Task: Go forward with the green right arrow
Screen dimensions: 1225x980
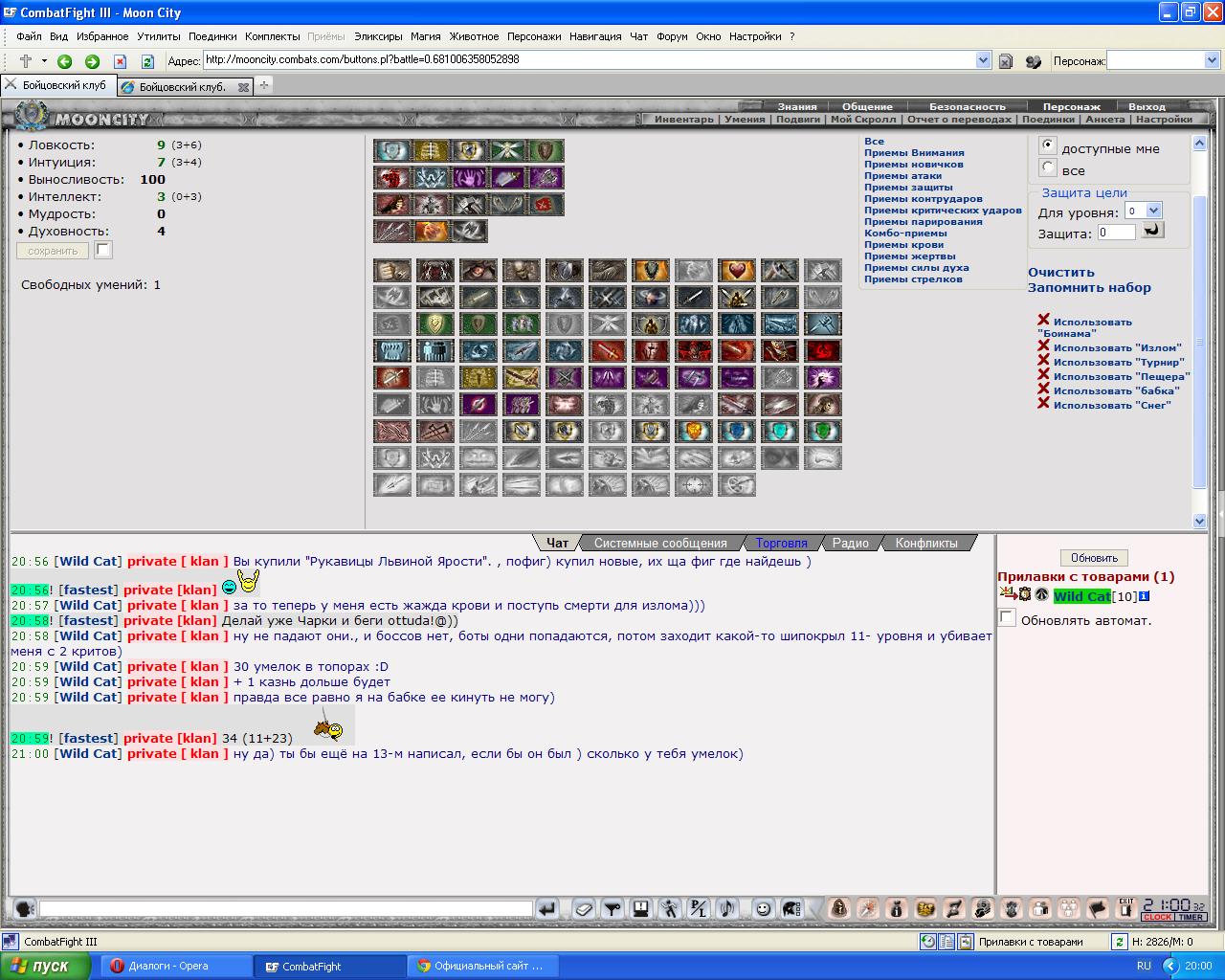Action: pos(92,61)
